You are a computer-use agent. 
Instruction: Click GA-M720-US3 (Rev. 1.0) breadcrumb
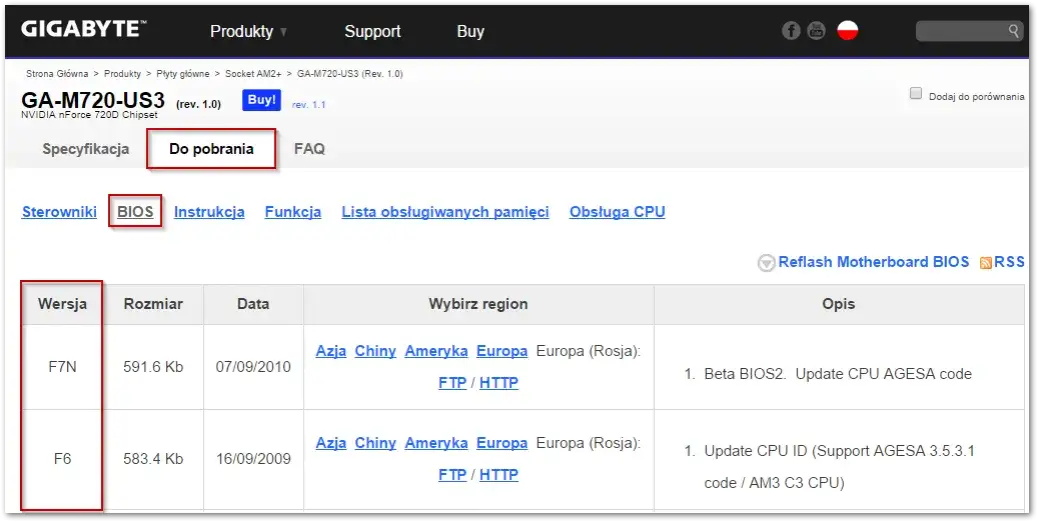point(350,73)
